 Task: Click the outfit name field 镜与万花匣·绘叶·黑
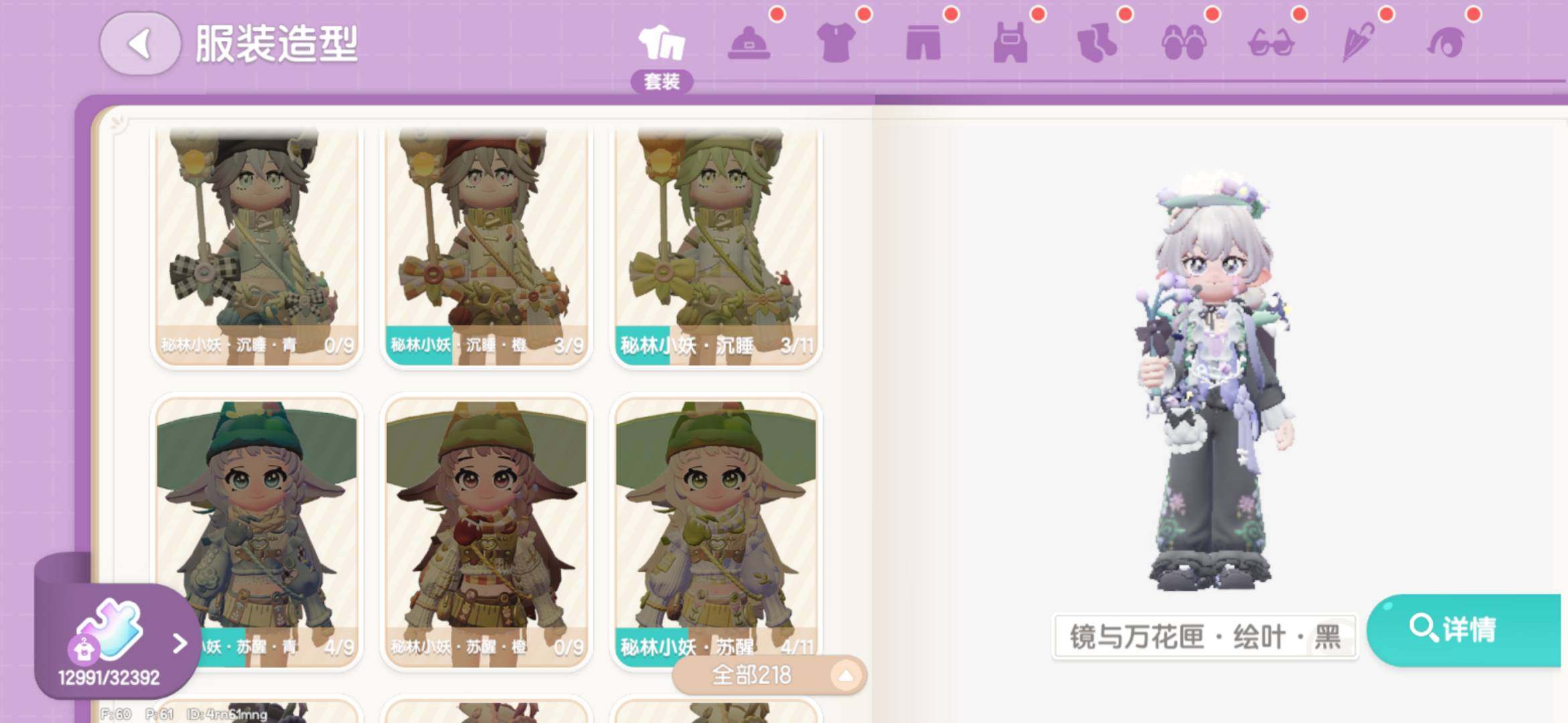tap(1205, 637)
